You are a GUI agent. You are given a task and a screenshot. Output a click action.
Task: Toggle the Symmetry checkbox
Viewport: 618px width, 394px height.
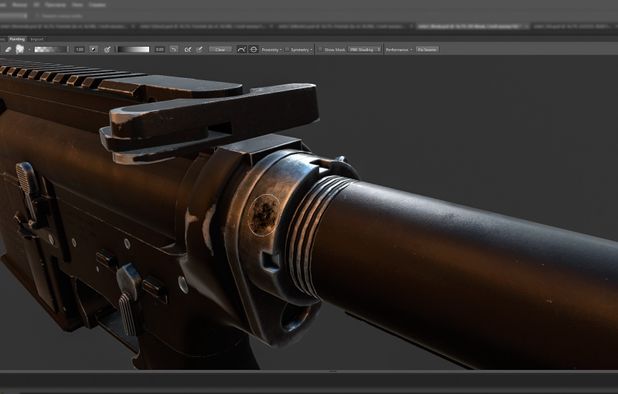click(287, 50)
